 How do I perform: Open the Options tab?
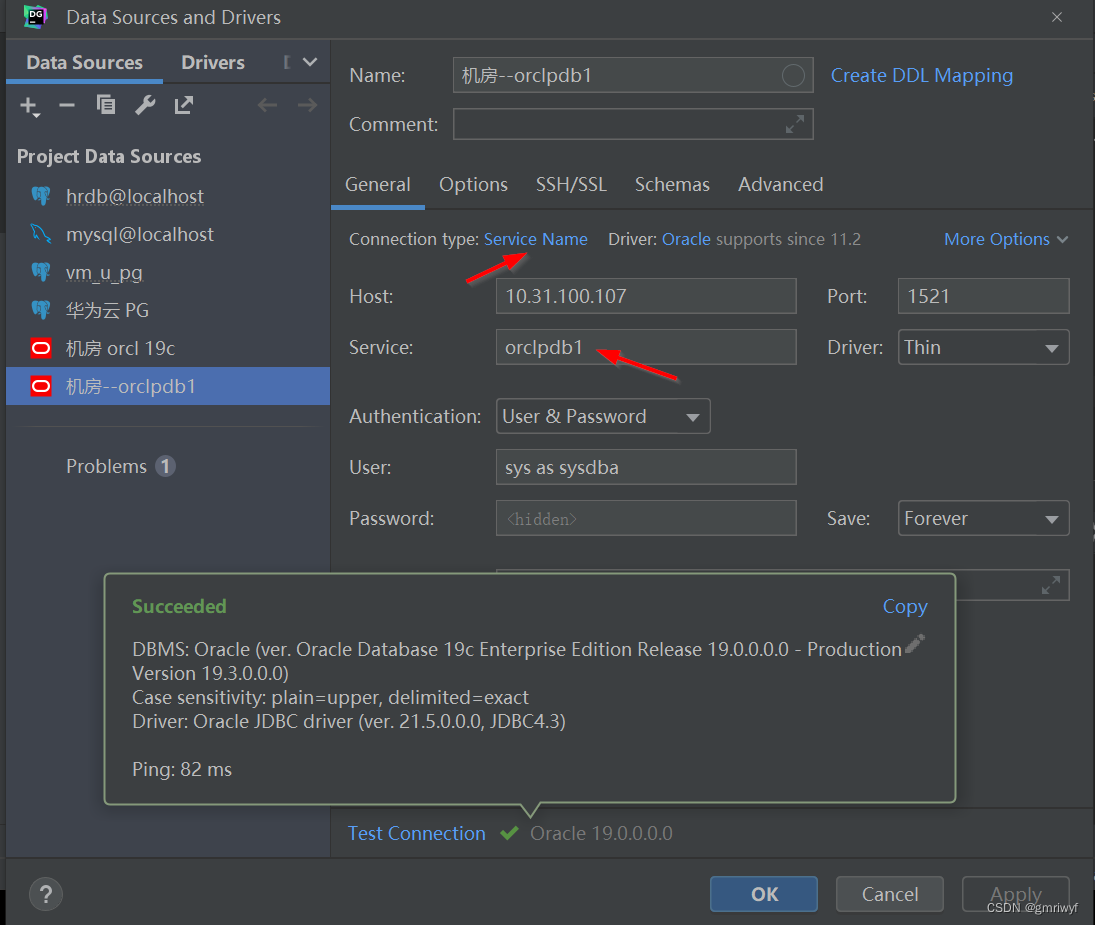click(x=473, y=184)
